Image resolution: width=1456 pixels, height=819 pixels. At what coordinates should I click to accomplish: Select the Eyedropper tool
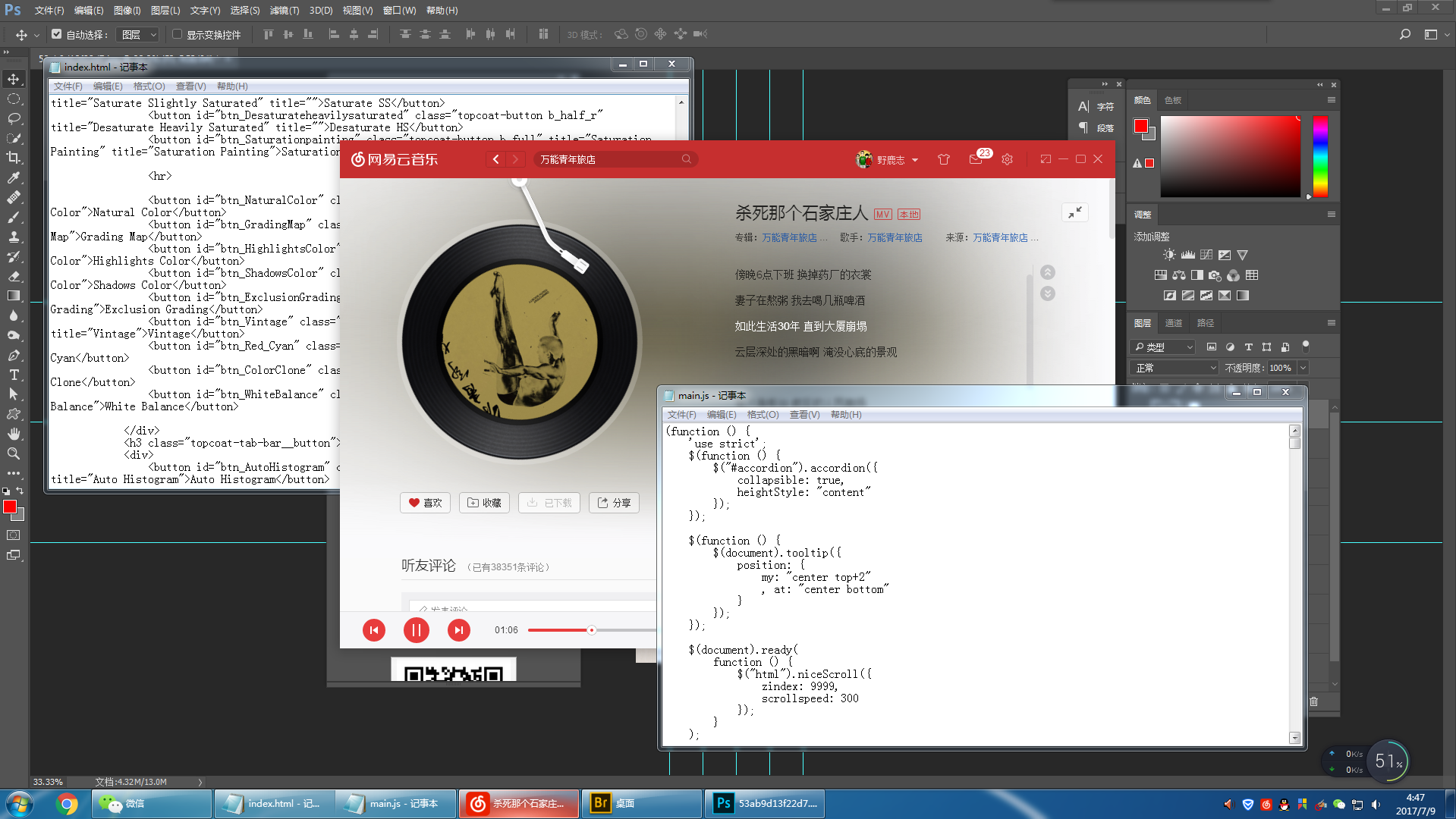14,177
